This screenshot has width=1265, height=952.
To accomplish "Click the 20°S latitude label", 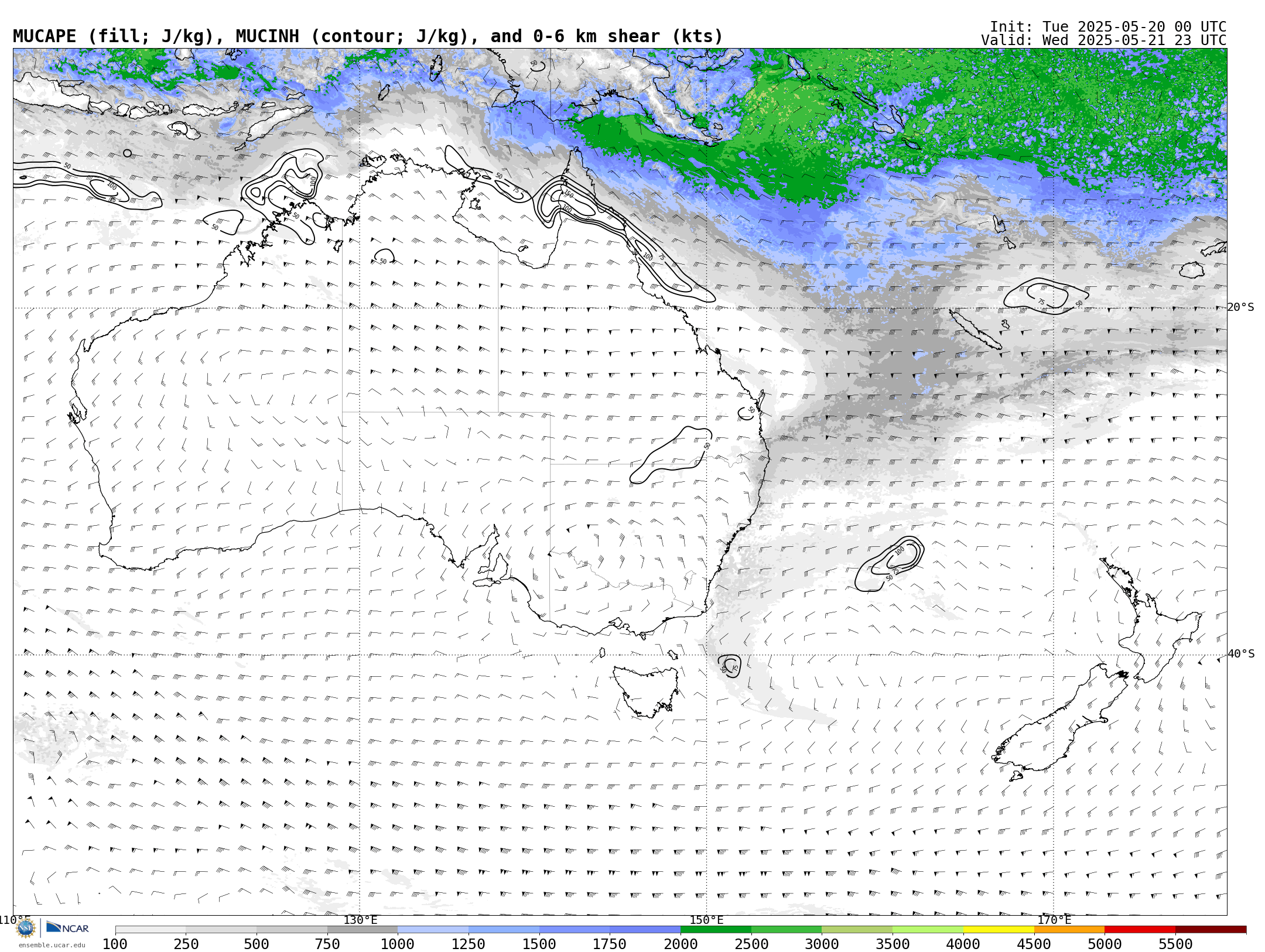I will pos(1241,307).
